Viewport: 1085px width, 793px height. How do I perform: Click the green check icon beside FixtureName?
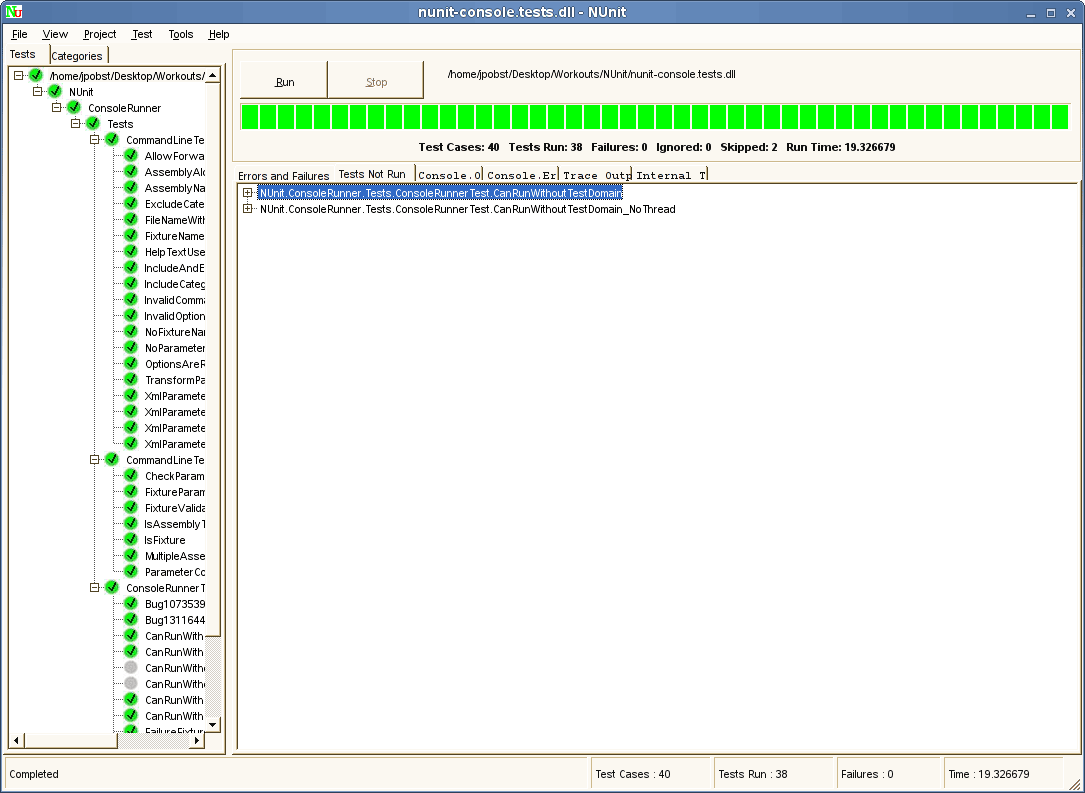click(131, 235)
